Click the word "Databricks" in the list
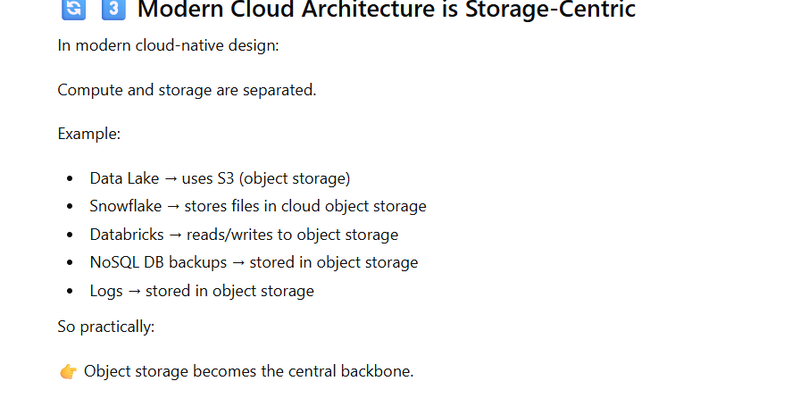Viewport: 800px width, 404px height. pos(128,235)
